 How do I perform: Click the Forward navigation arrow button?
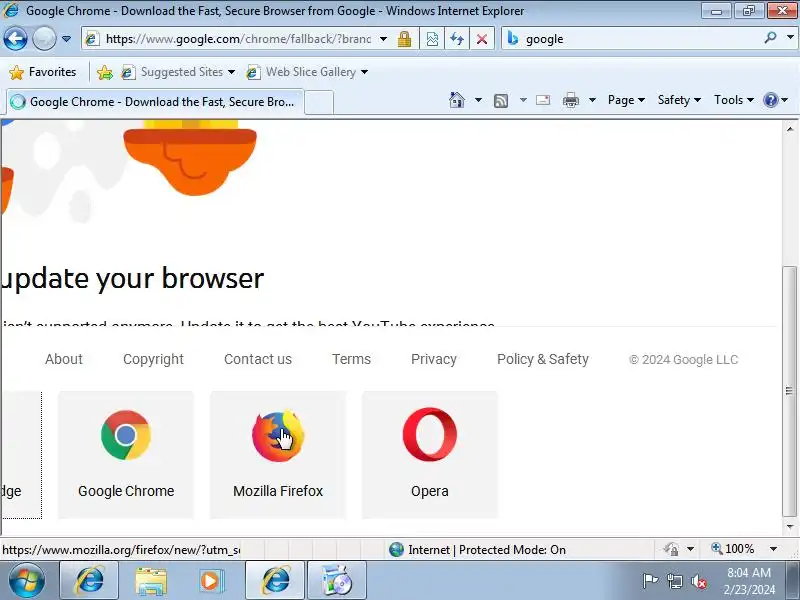pyautogui.click(x=44, y=38)
